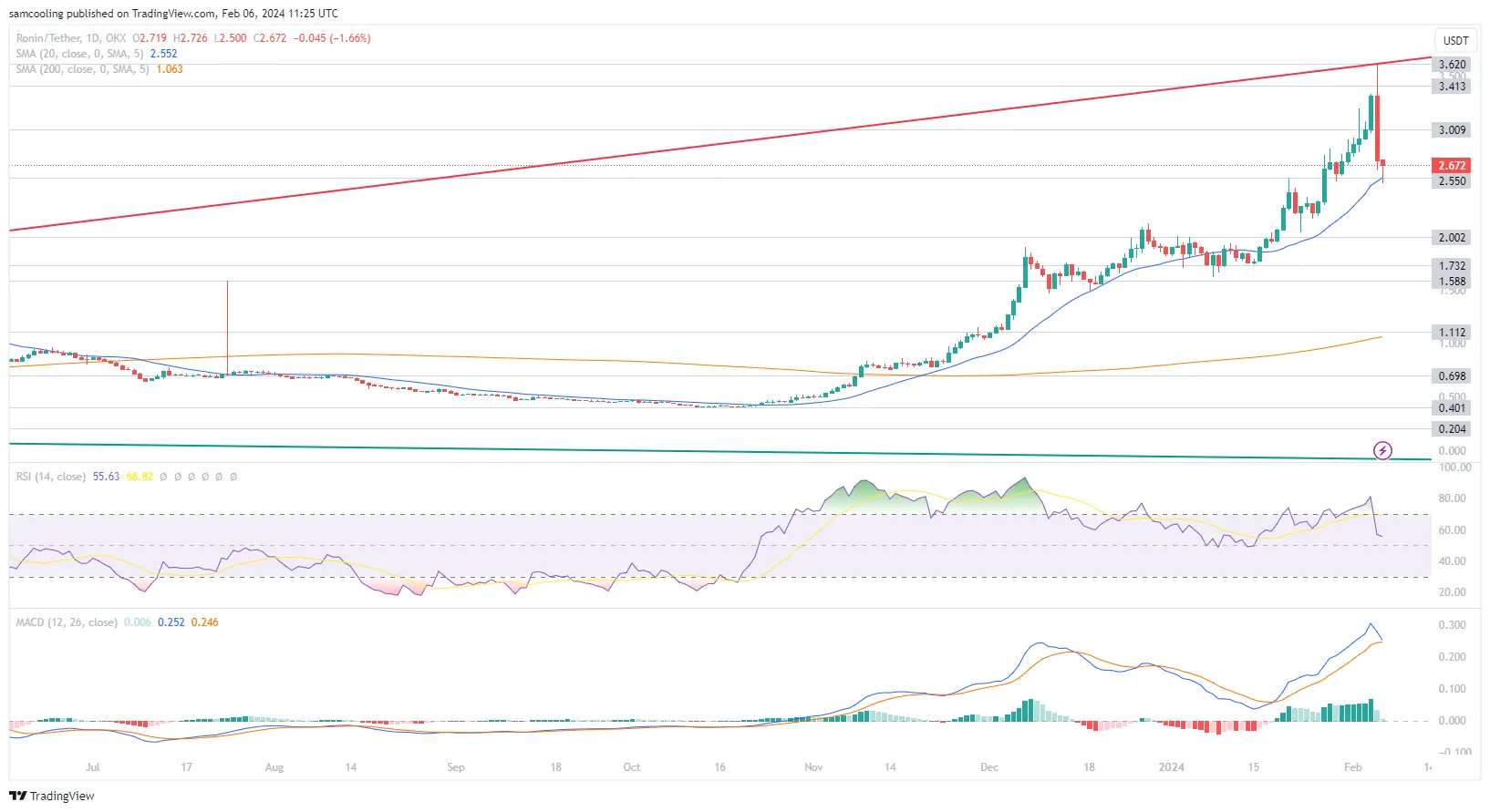Select the green horizontal support line
Viewport: 1490px width, 812px height.
click(720, 451)
